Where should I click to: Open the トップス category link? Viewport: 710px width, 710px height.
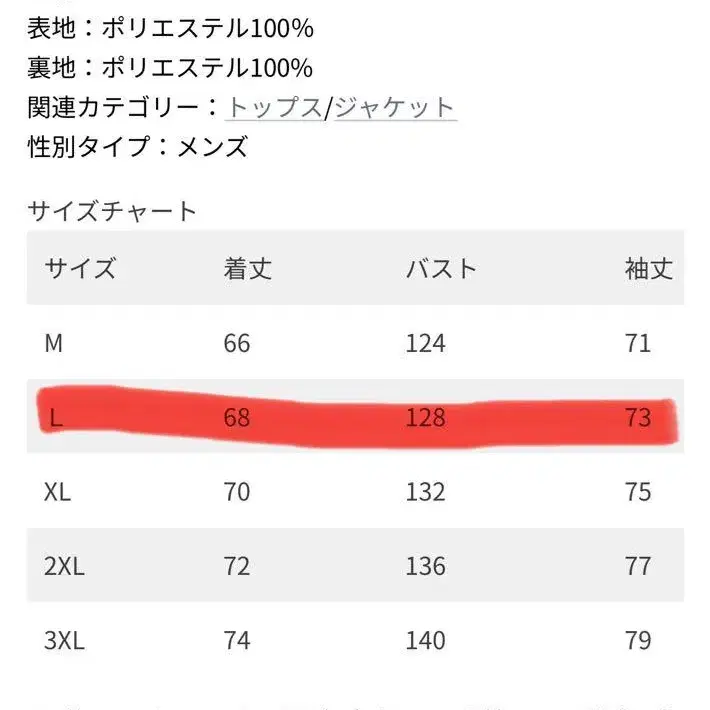pos(274,107)
